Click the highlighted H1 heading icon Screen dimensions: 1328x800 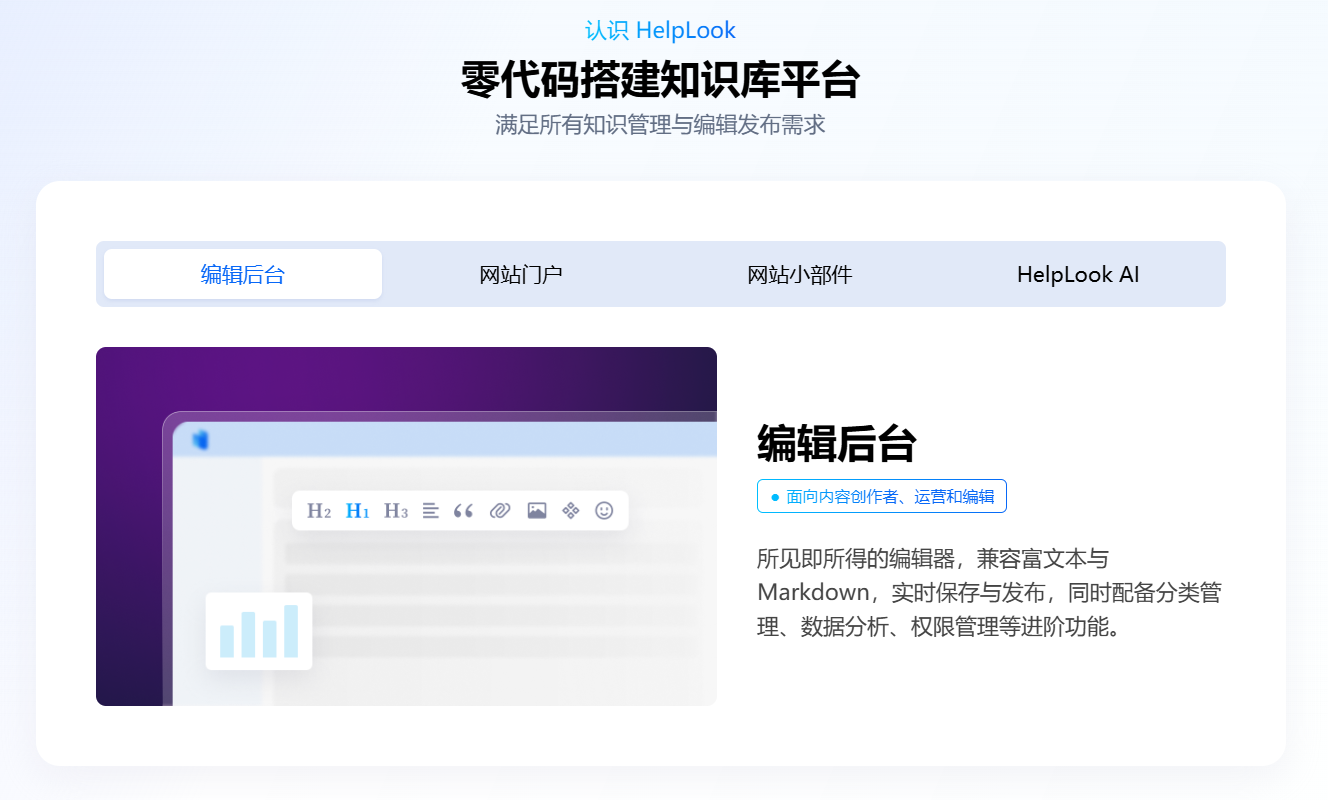(x=357, y=510)
